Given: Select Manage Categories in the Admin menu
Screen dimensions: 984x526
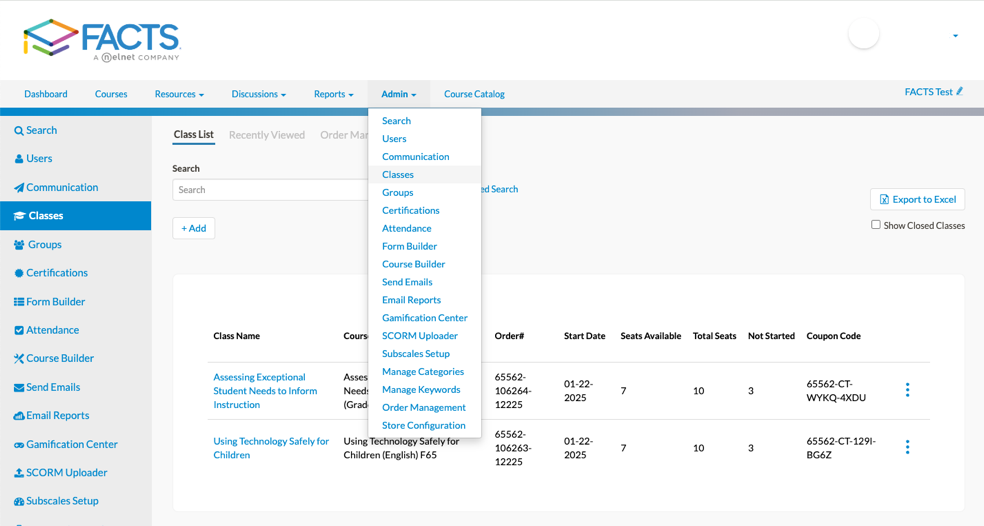Looking at the screenshot, I should coord(423,372).
